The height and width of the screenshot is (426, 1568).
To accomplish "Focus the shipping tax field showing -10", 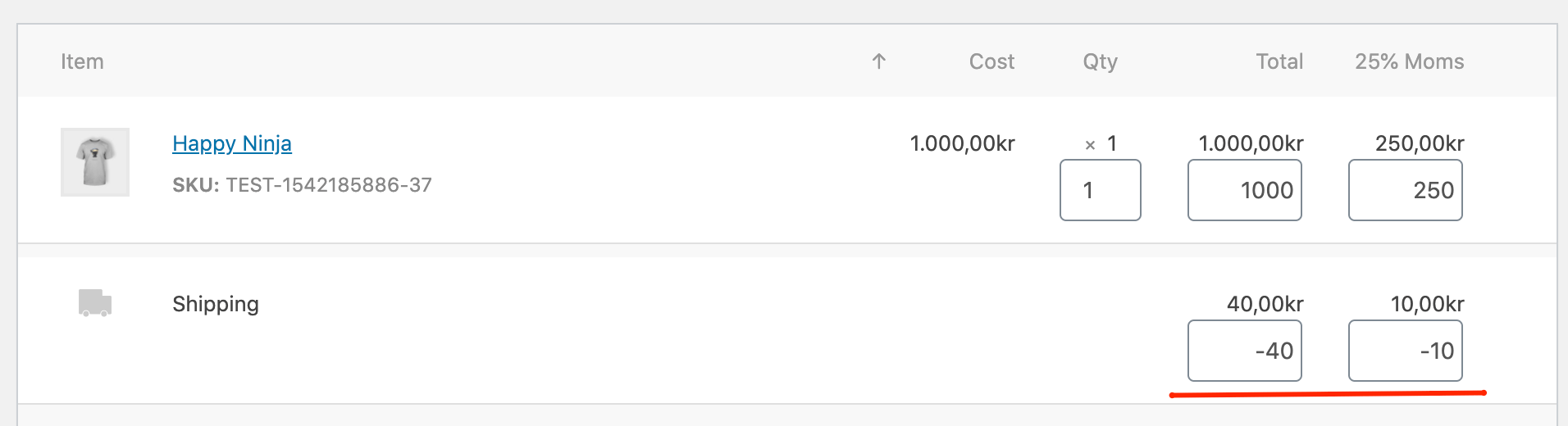I will [1405, 351].
